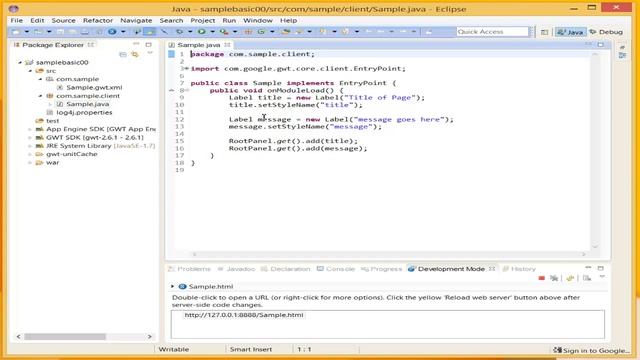Maximize the Package Explorer view
This screenshot has width=640, height=360.
click(148, 44)
